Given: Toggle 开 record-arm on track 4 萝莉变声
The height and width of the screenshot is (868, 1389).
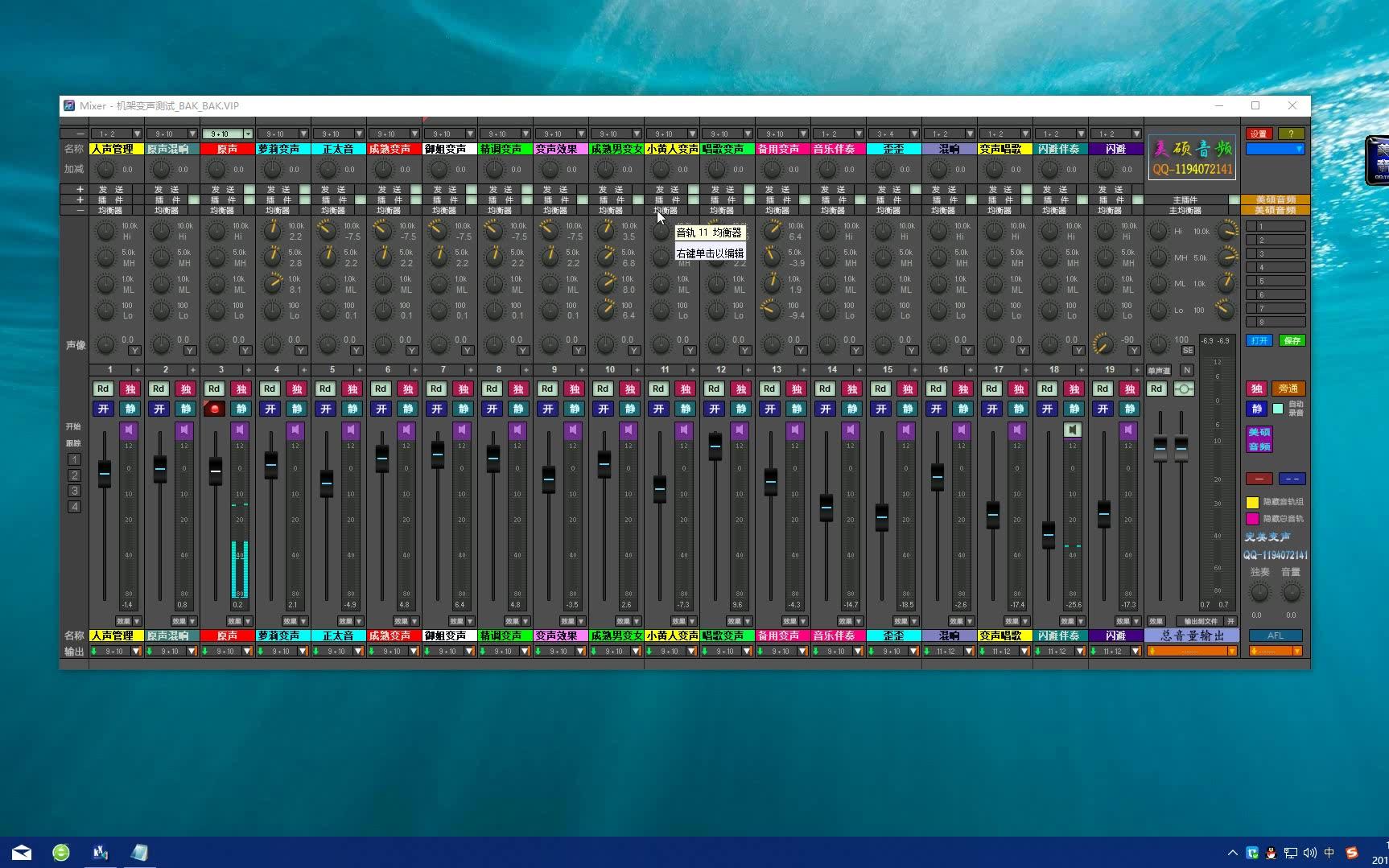Looking at the screenshot, I should pos(270,409).
